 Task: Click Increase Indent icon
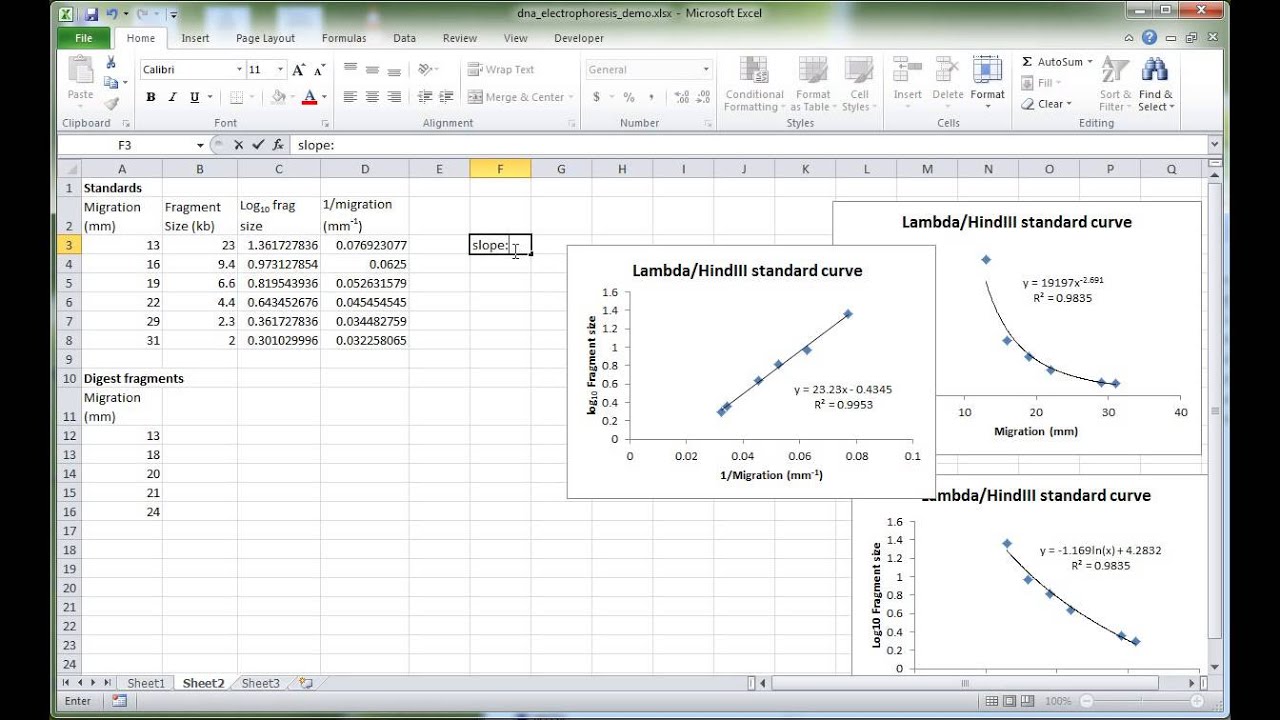(447, 97)
